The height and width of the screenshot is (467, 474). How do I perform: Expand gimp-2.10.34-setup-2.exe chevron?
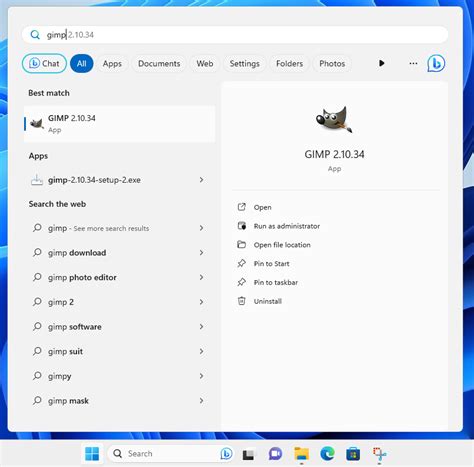[x=201, y=180]
